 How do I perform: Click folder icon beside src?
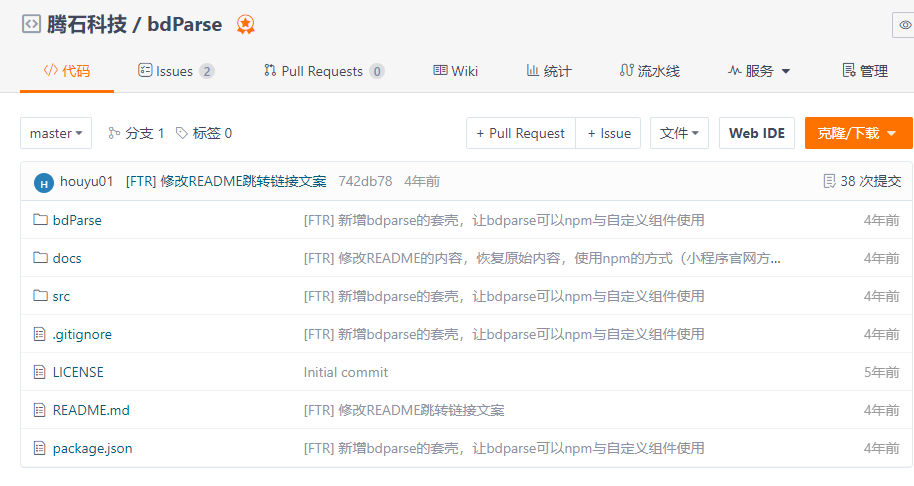coord(40,295)
